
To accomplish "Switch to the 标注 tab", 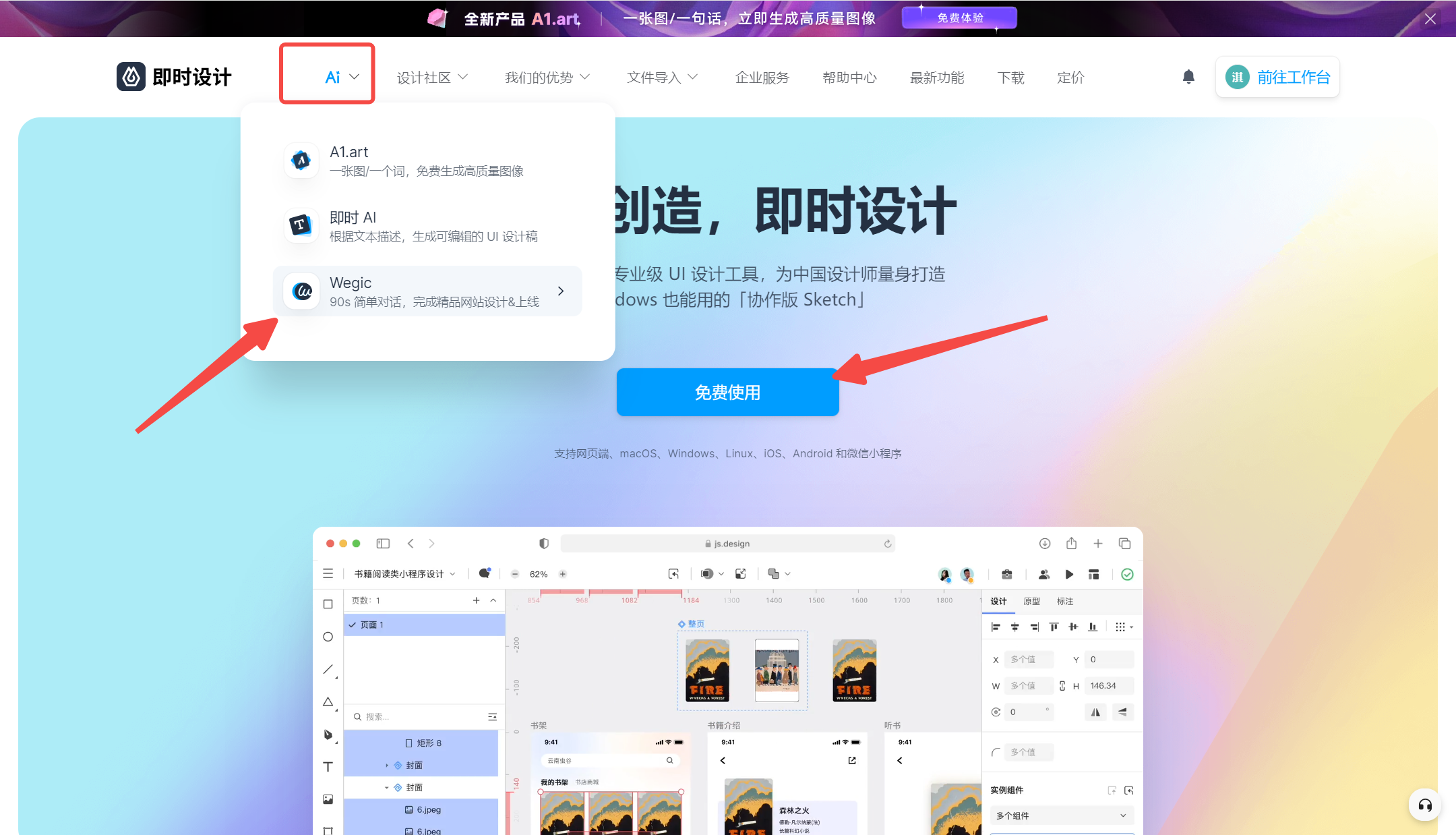I will pos(1065,602).
